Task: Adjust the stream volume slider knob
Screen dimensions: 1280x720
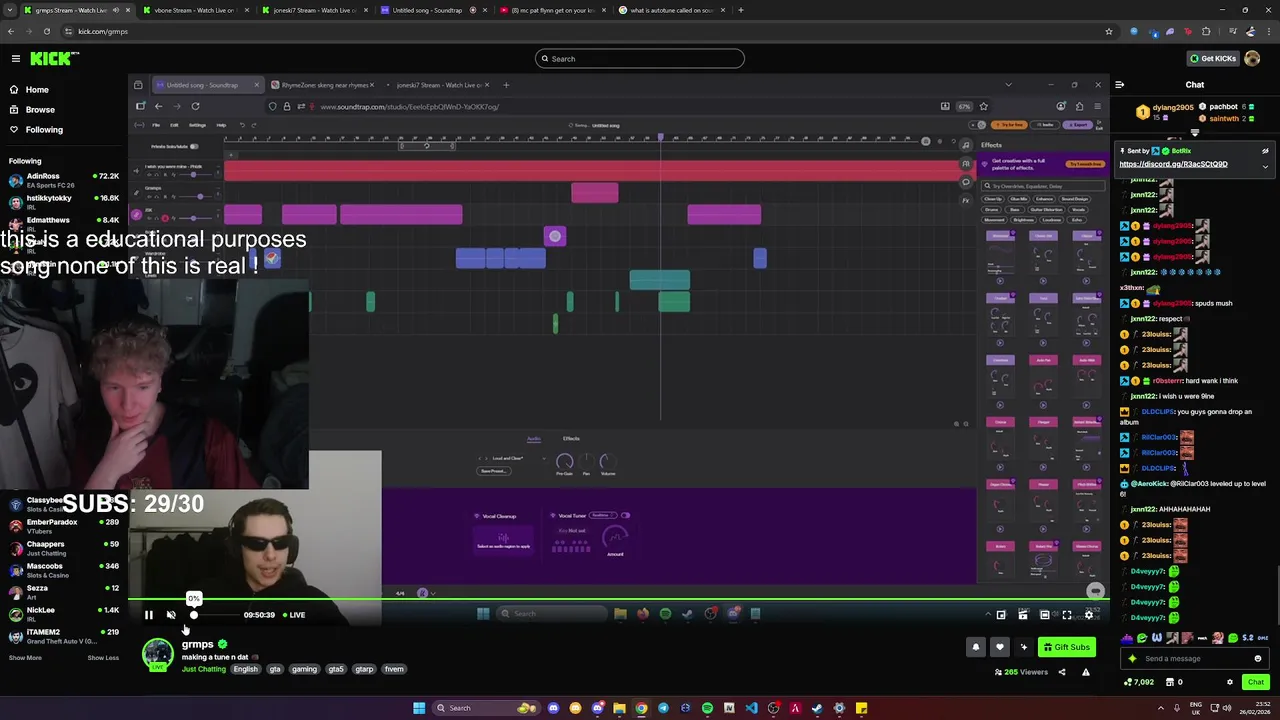Action: (194, 615)
